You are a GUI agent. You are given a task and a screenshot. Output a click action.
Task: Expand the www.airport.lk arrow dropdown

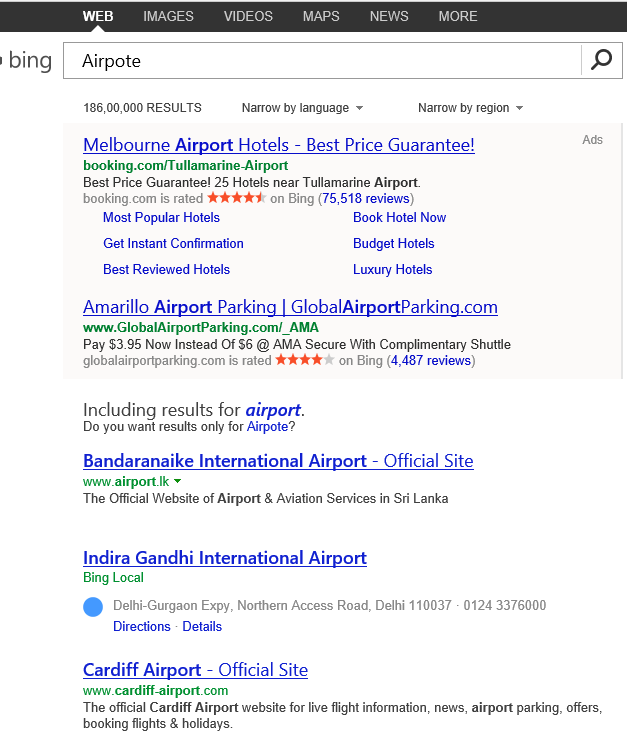click(177, 481)
